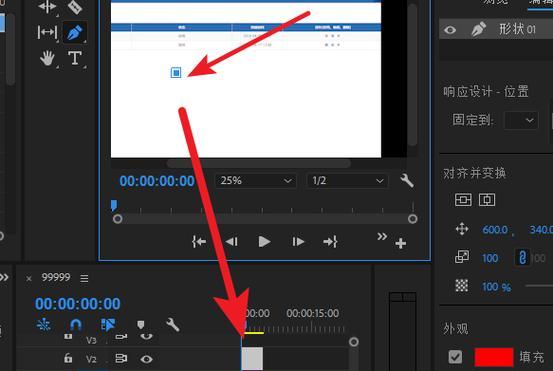Edit position X value 600.0
553x371 pixels.
[x=495, y=230]
